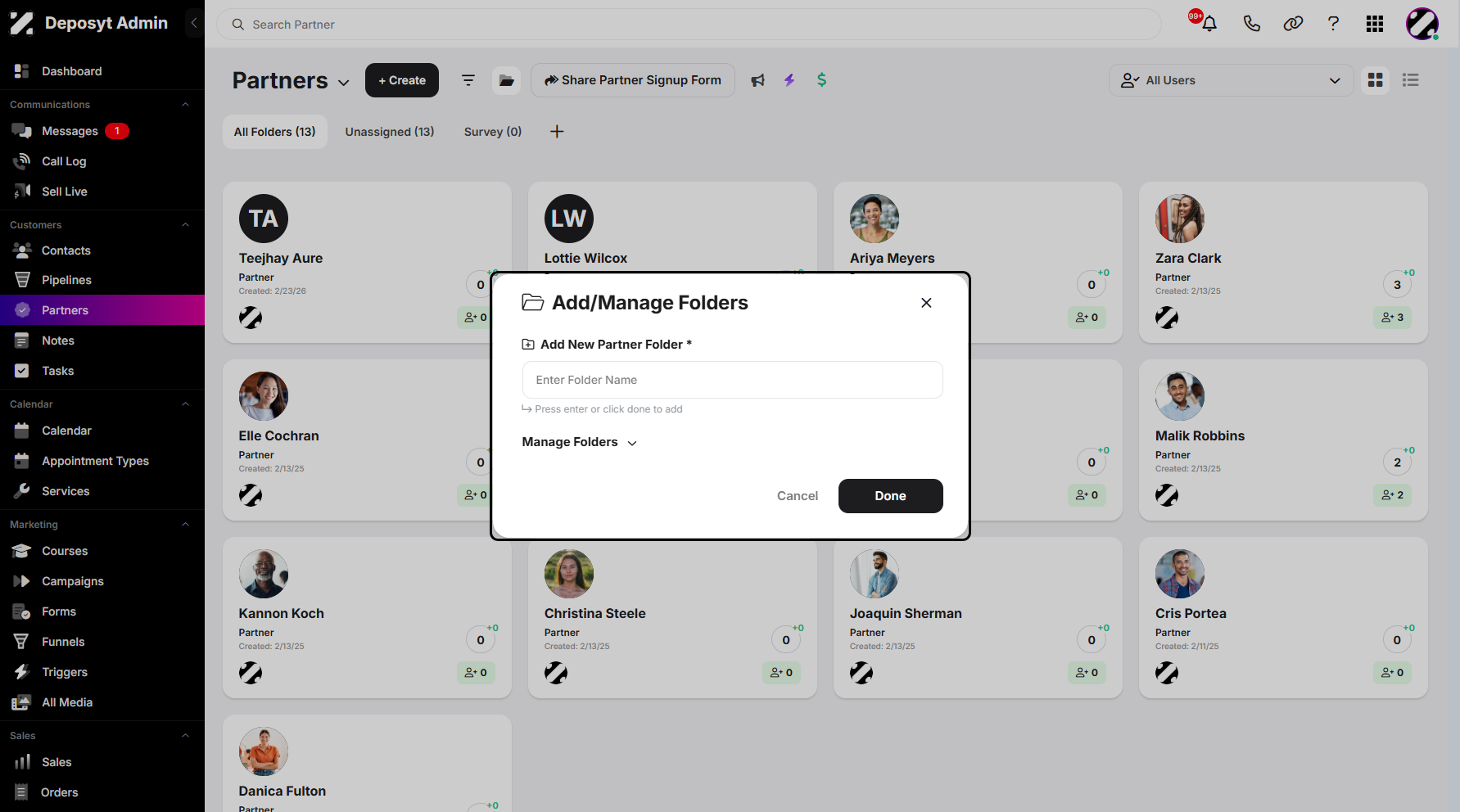The width and height of the screenshot is (1460, 812).
Task: Open the All Users dropdown
Action: coord(1231,80)
